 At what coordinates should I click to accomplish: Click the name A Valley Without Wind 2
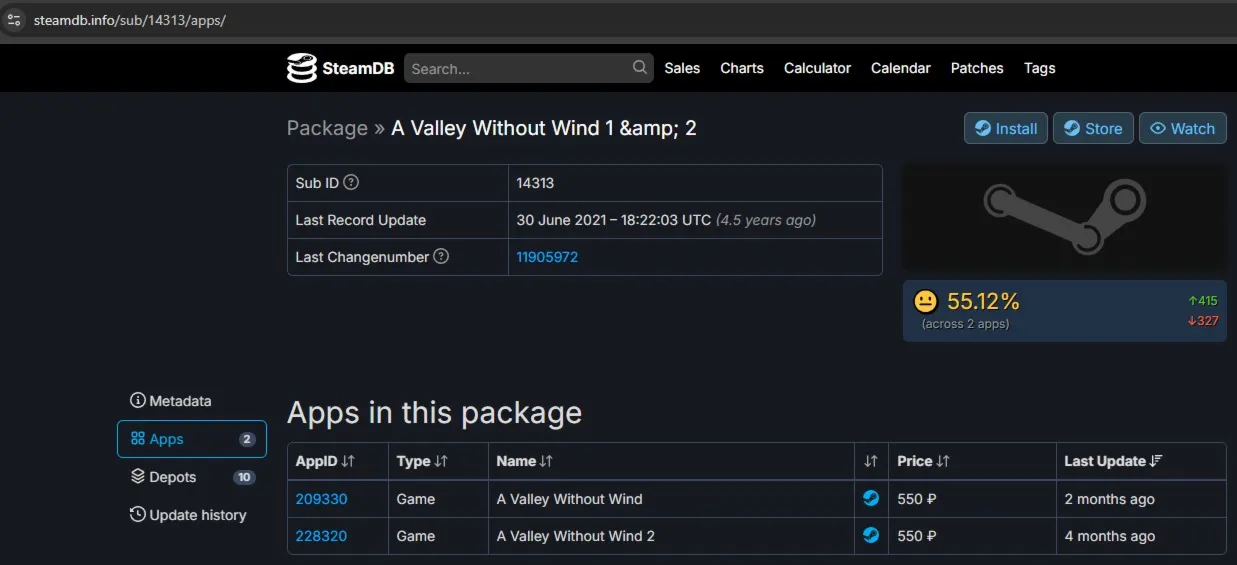click(575, 536)
